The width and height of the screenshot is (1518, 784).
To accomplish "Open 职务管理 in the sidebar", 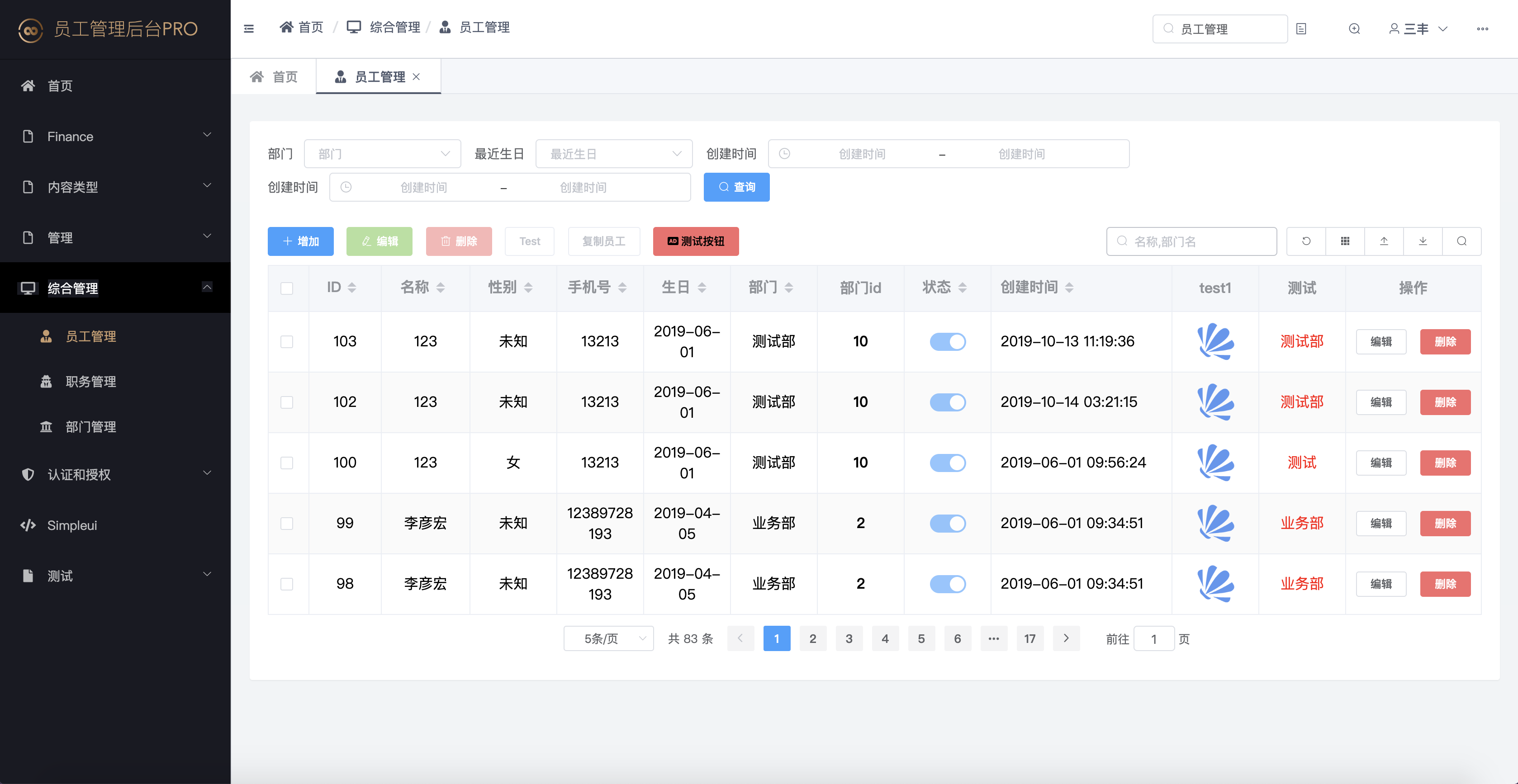I will click(91, 382).
